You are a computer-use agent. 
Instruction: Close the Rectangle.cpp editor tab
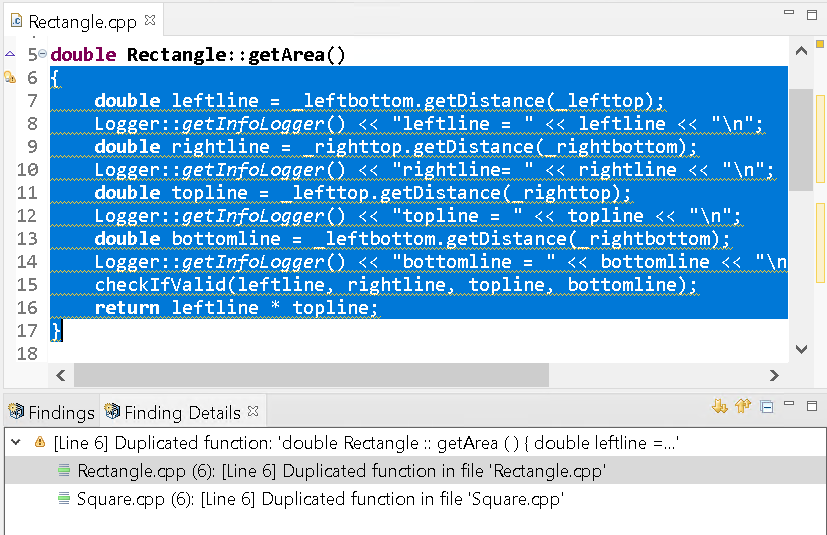tap(150, 20)
